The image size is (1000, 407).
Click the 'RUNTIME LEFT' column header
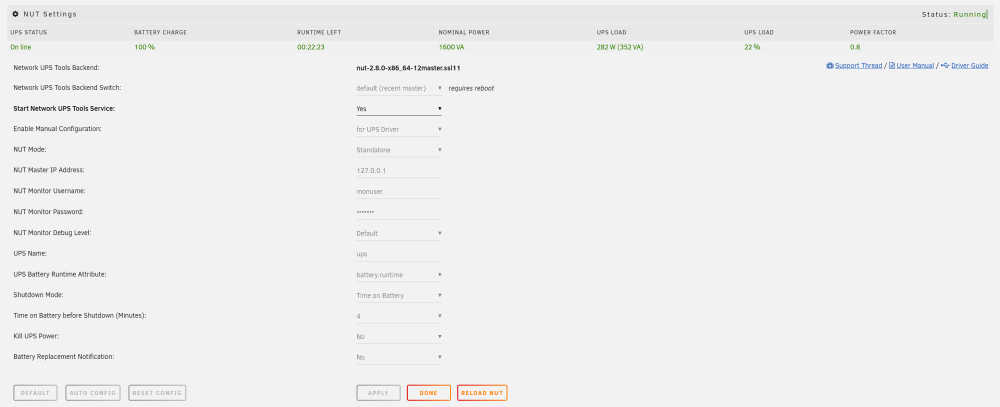319,32
